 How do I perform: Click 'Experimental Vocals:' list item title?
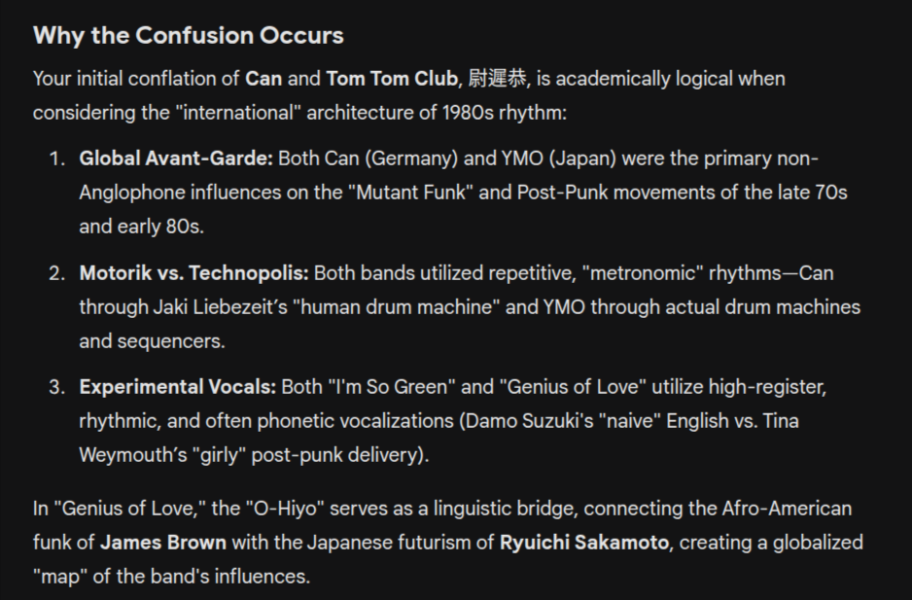[x=177, y=387]
